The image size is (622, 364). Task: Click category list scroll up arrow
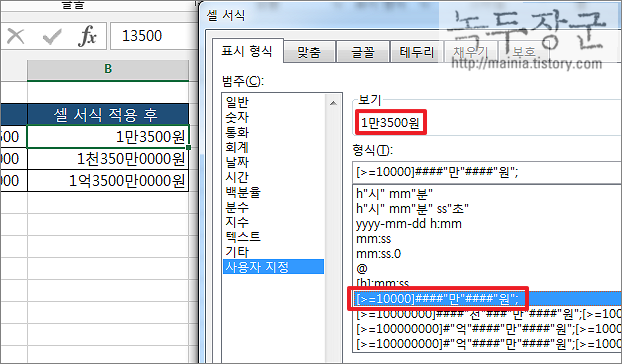[333, 103]
